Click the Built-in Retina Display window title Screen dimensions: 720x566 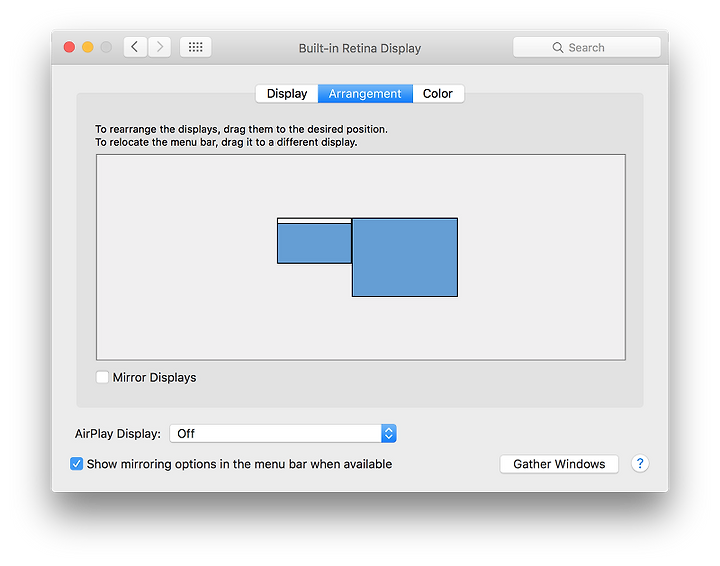[x=360, y=48]
